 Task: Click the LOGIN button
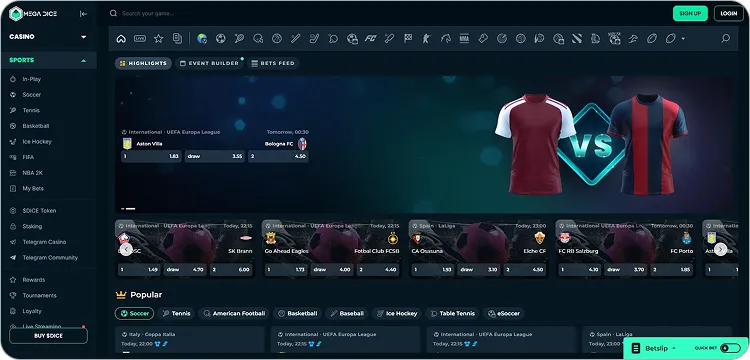728,13
